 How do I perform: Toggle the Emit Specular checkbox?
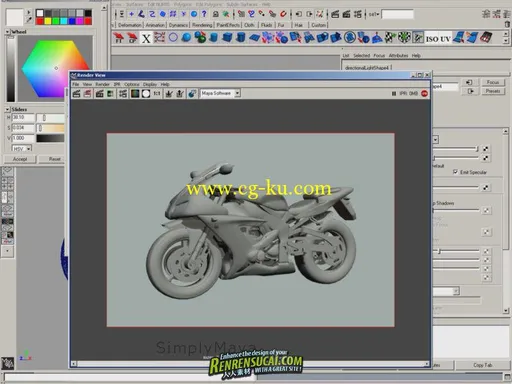(x=455, y=172)
